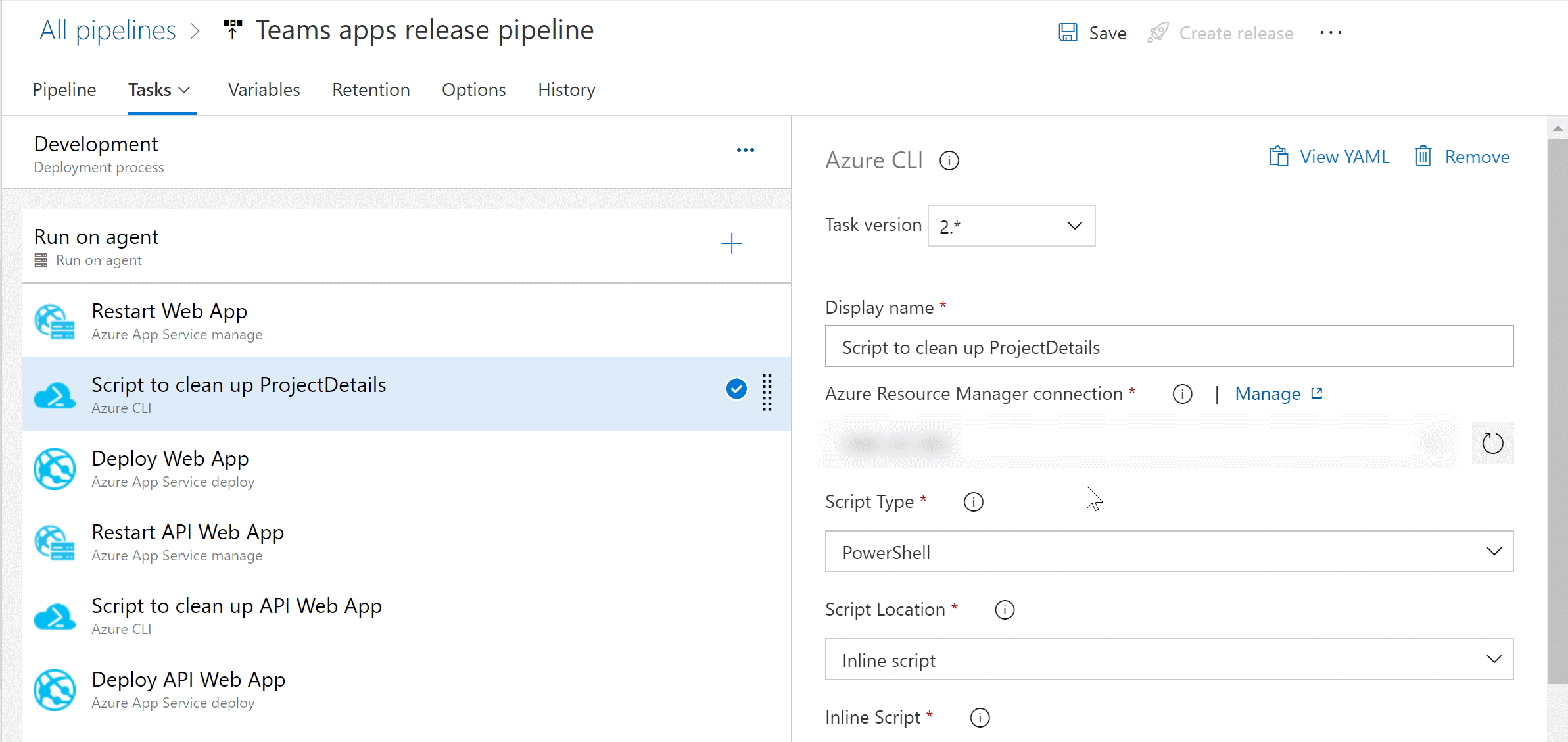
Task: Select the Restart Web App task
Action: 406,321
